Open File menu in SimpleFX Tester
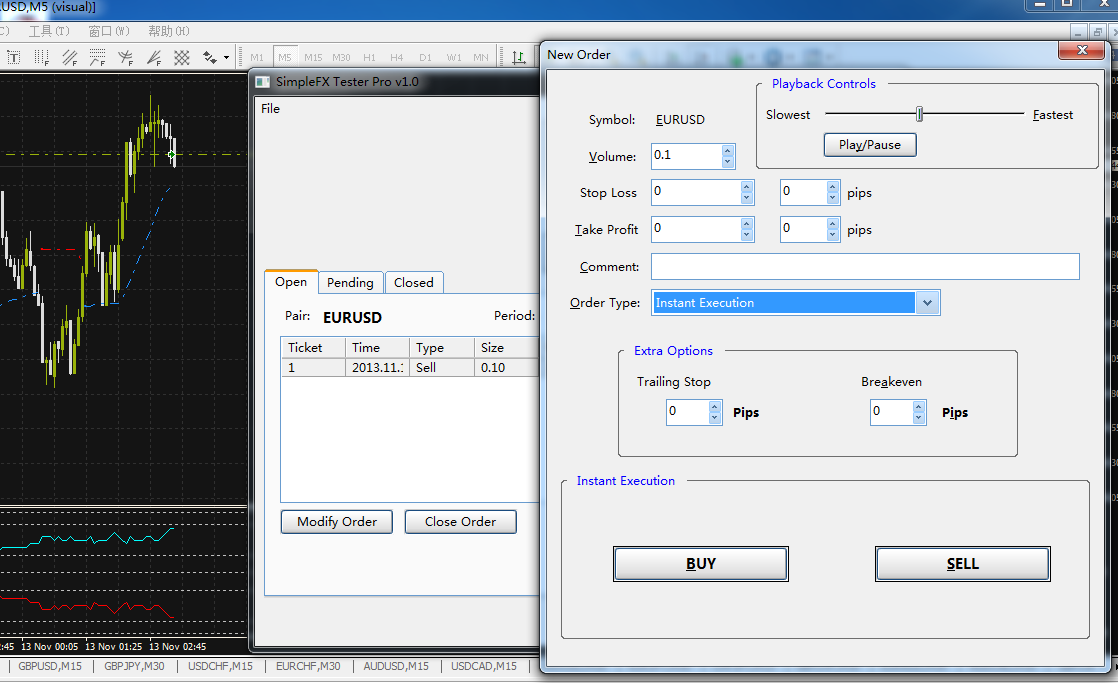Screen dimensions: 1118x683 tap(270, 108)
